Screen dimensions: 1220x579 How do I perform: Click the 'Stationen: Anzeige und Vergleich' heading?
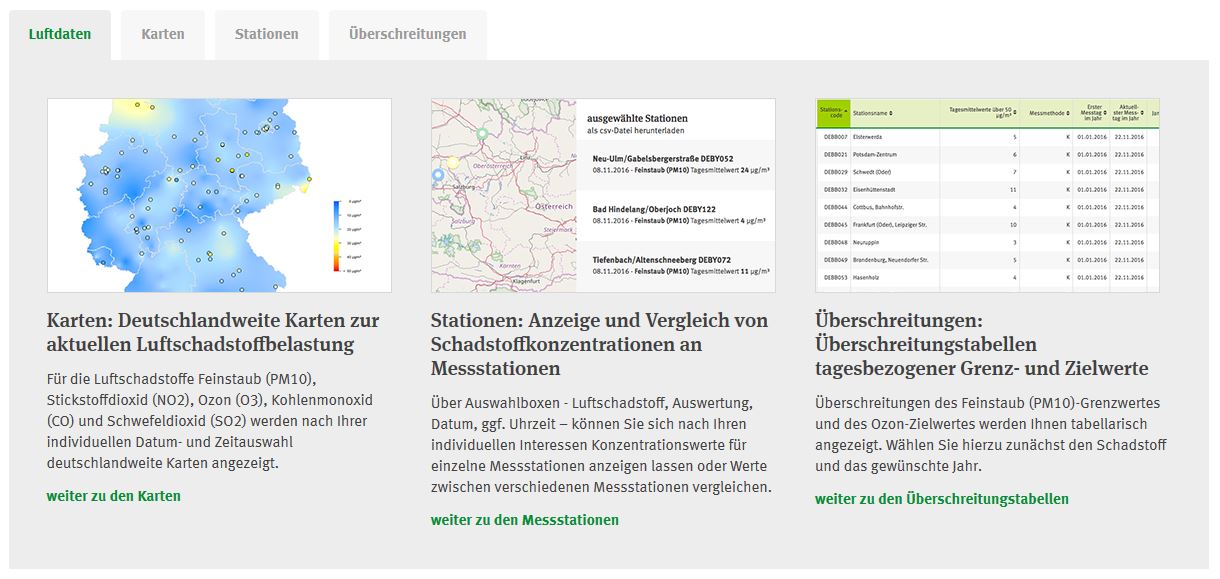click(599, 344)
